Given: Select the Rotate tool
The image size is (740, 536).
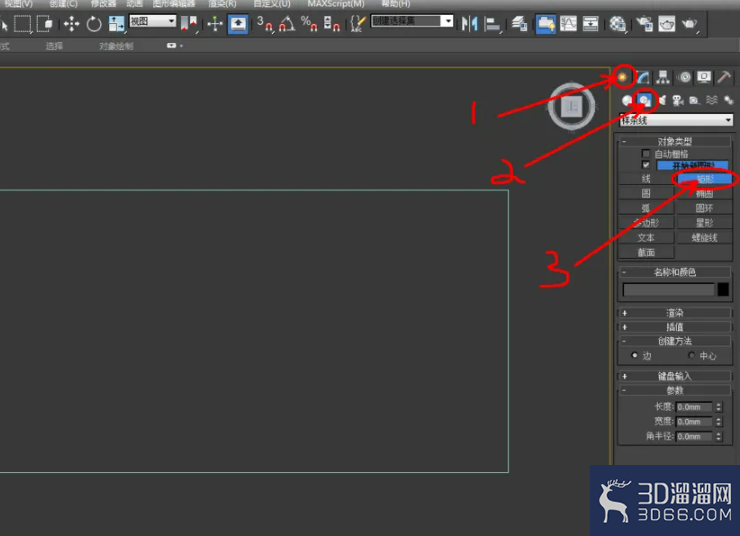Looking at the screenshot, I should [x=94, y=24].
